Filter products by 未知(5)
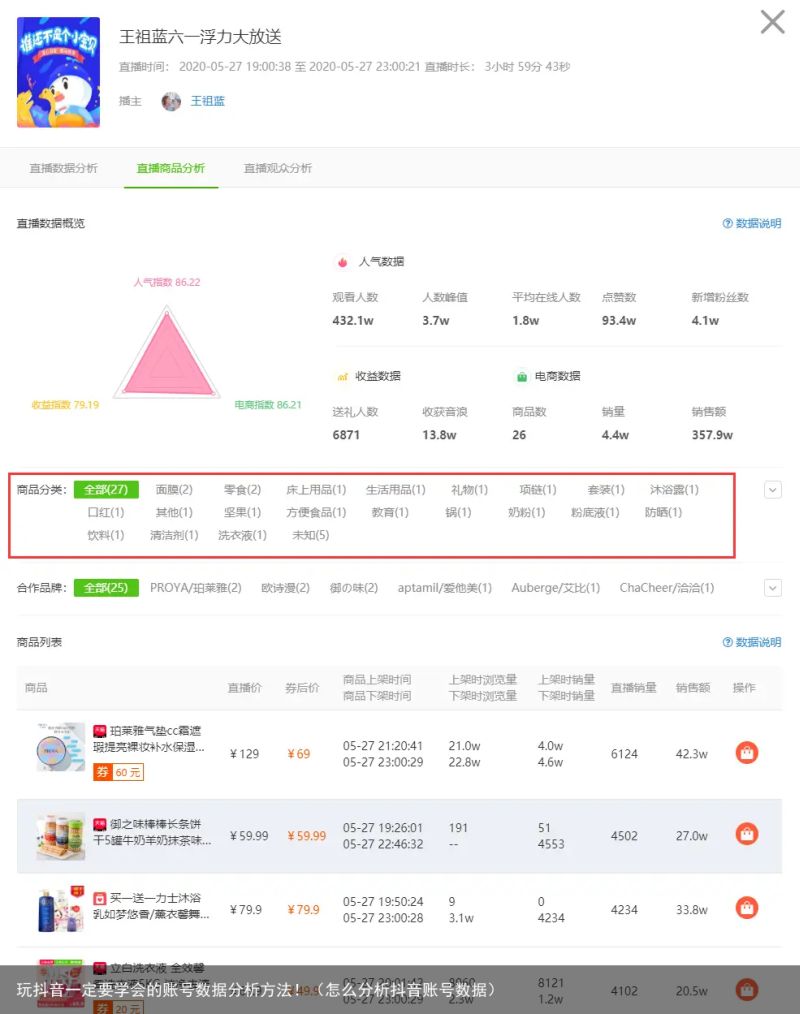This screenshot has height=1014, width=800. (310, 535)
